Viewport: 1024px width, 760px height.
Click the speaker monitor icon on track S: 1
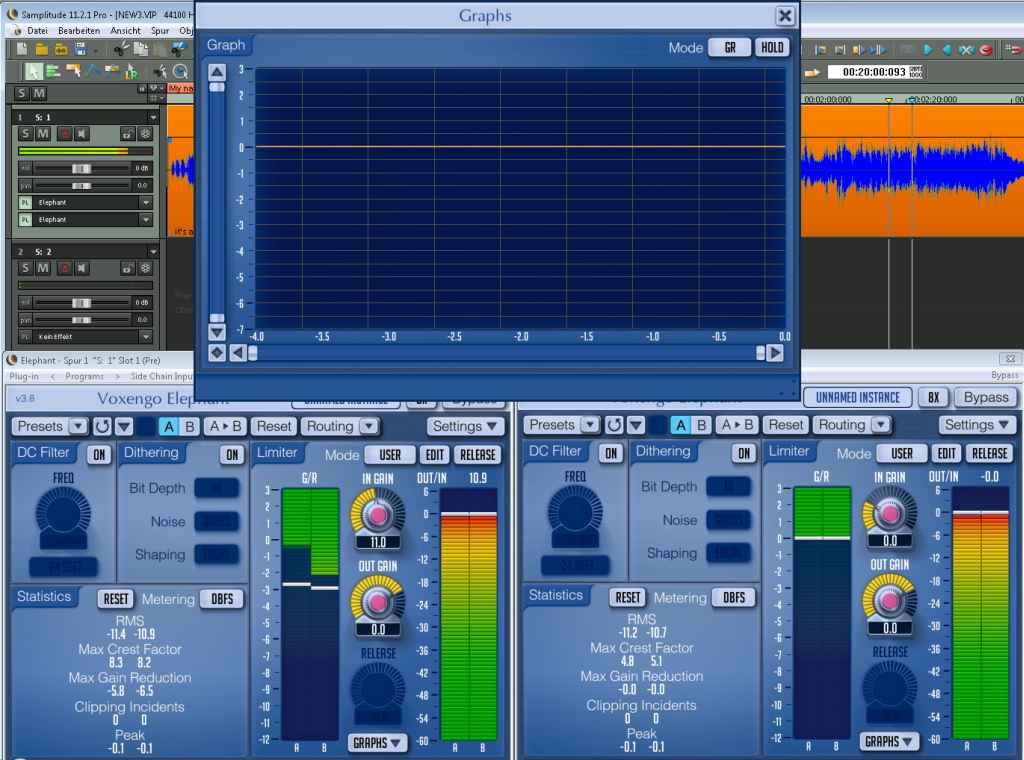[x=82, y=134]
